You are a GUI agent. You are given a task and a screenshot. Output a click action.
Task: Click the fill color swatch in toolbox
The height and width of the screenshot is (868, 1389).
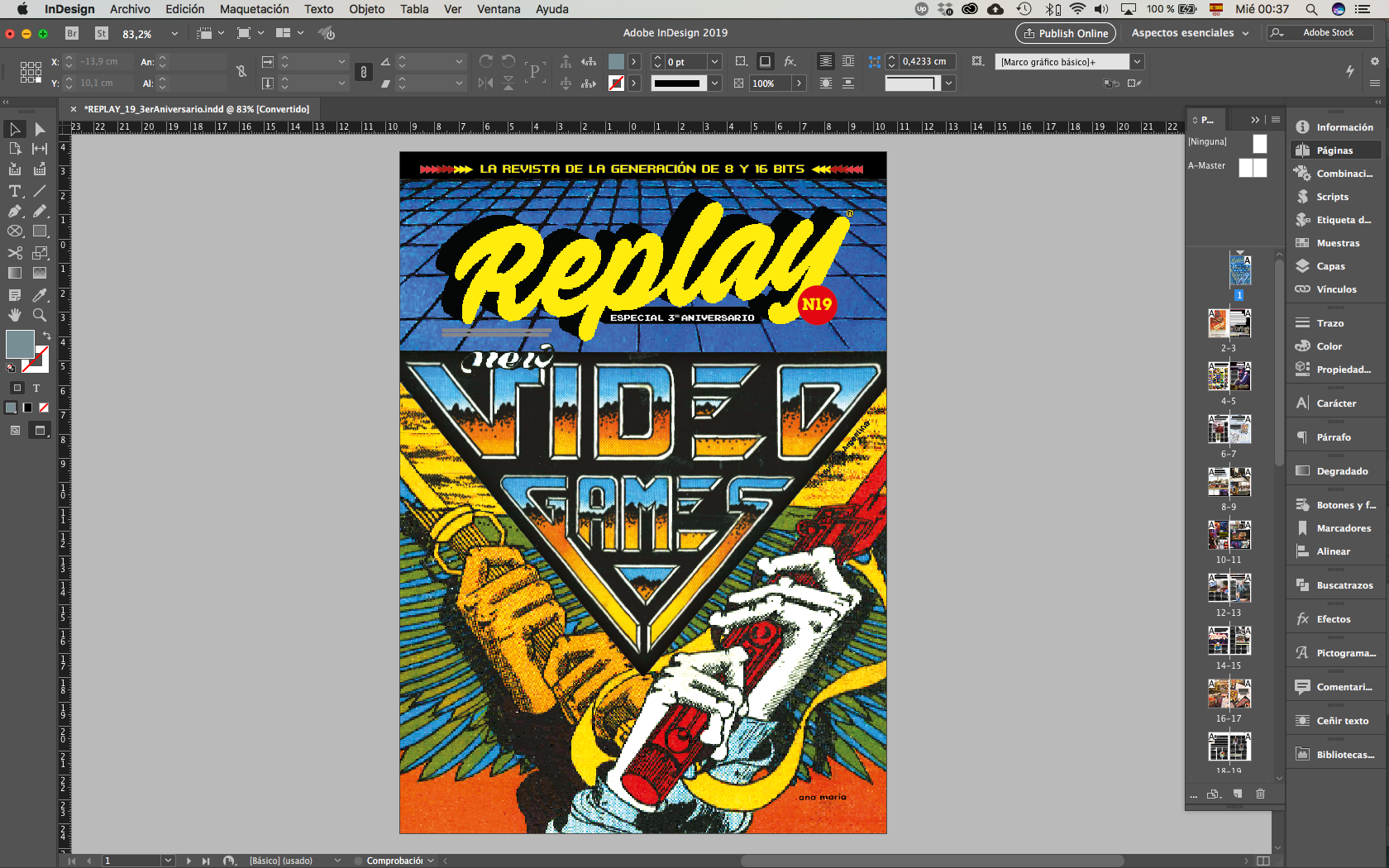(x=20, y=344)
